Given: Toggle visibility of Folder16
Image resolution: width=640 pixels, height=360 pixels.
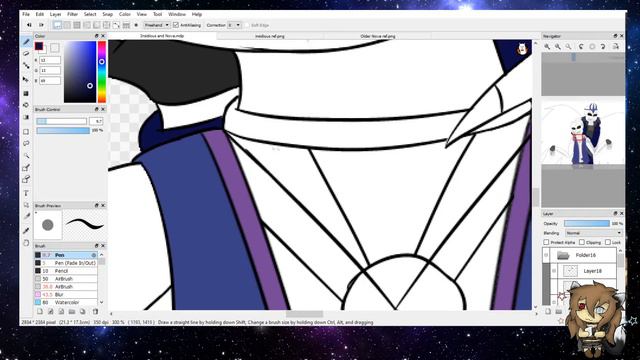Looking at the screenshot, I should click(546, 255).
